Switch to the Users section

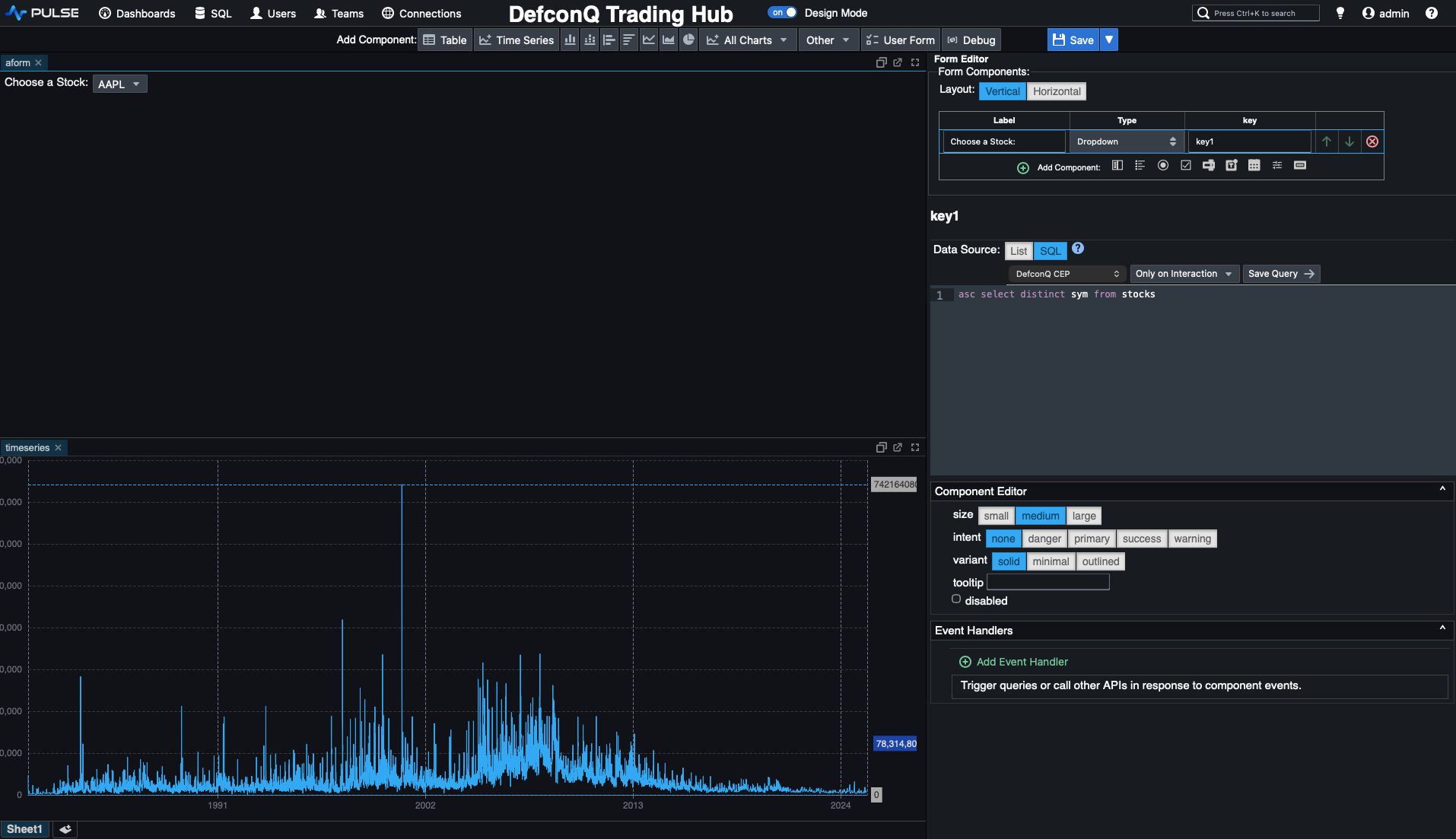pos(272,13)
